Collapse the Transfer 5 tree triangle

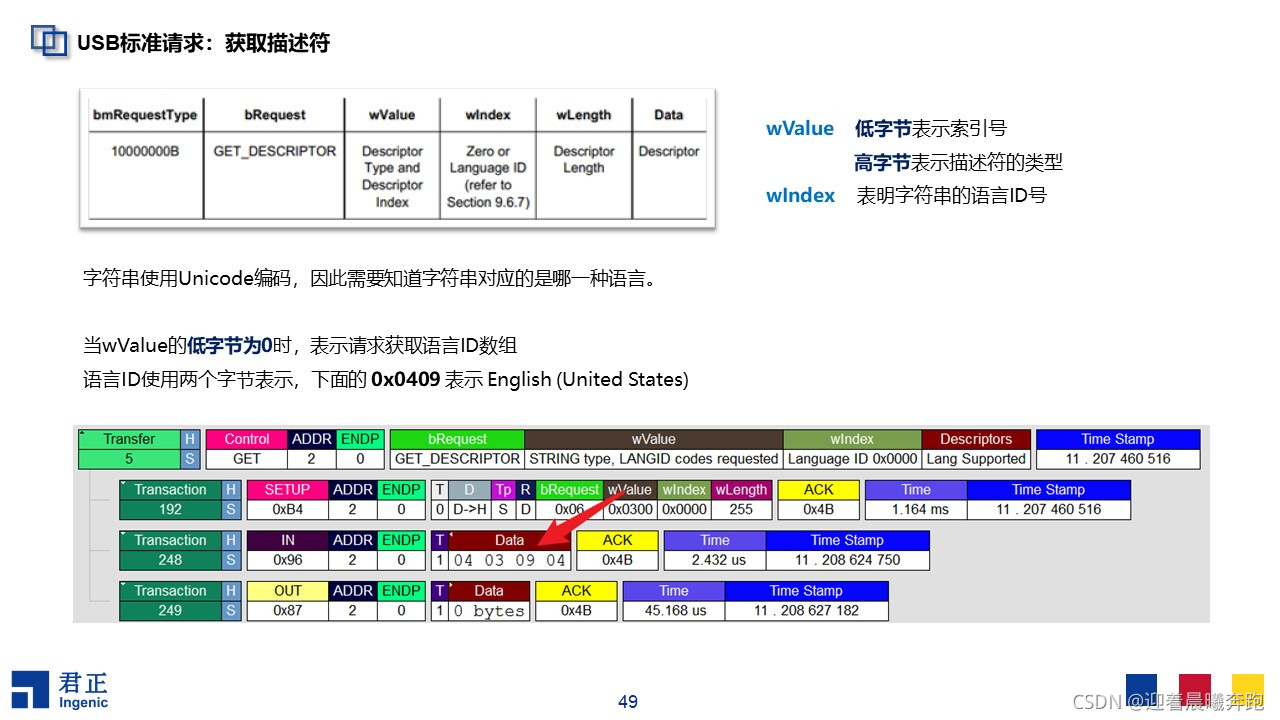[x=84, y=434]
